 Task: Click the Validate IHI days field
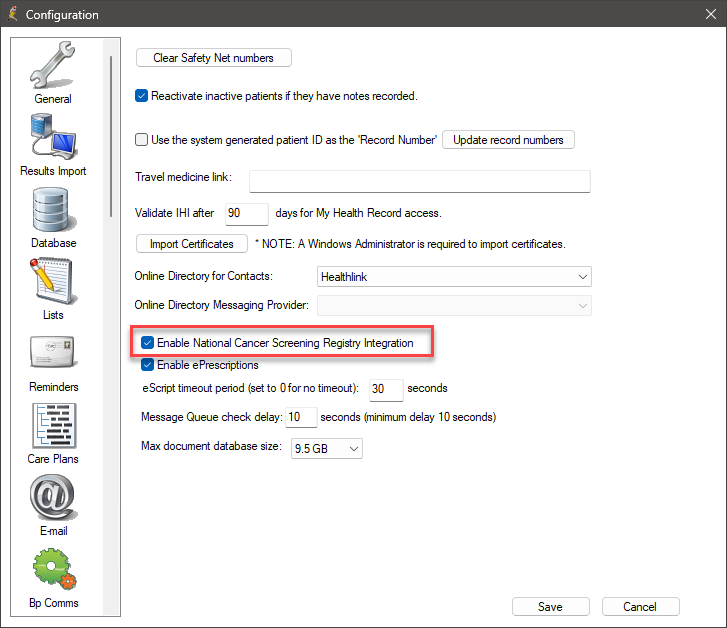point(247,214)
